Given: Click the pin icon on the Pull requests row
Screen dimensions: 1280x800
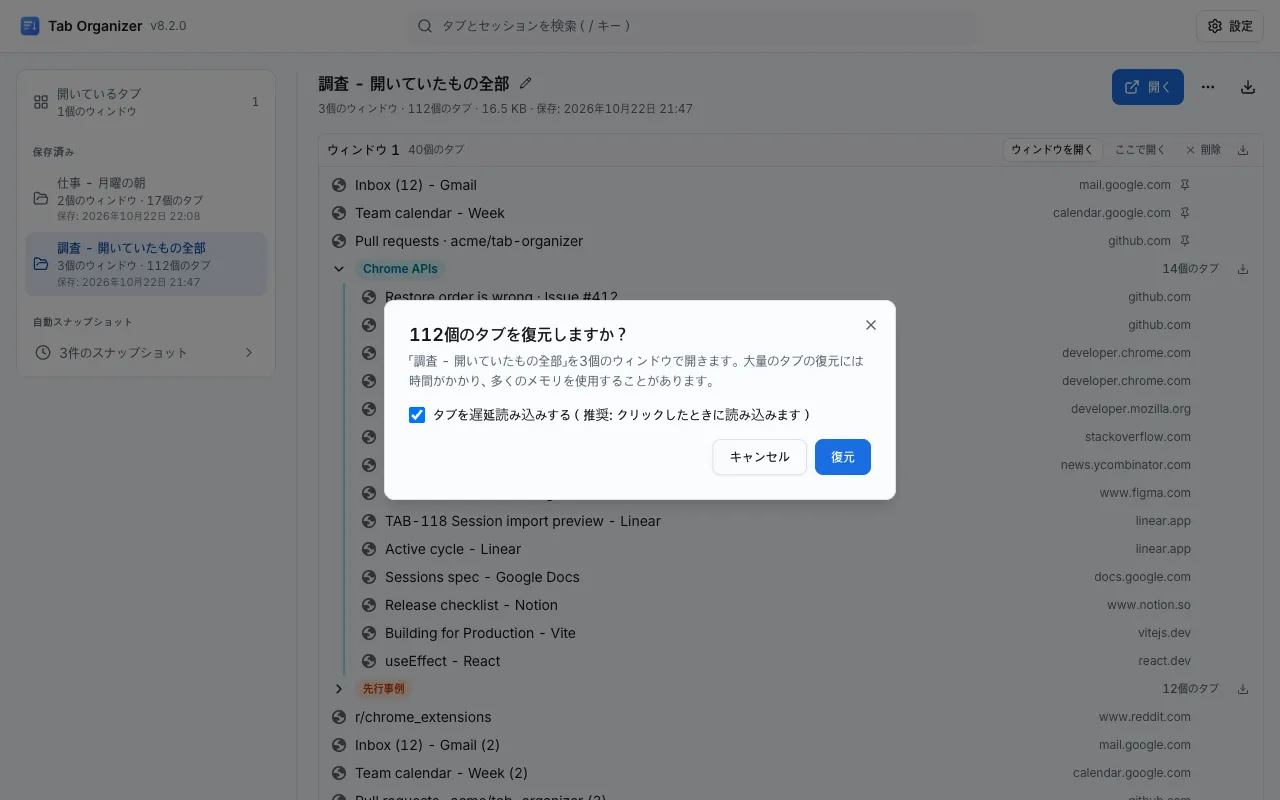Looking at the screenshot, I should 1185,241.
